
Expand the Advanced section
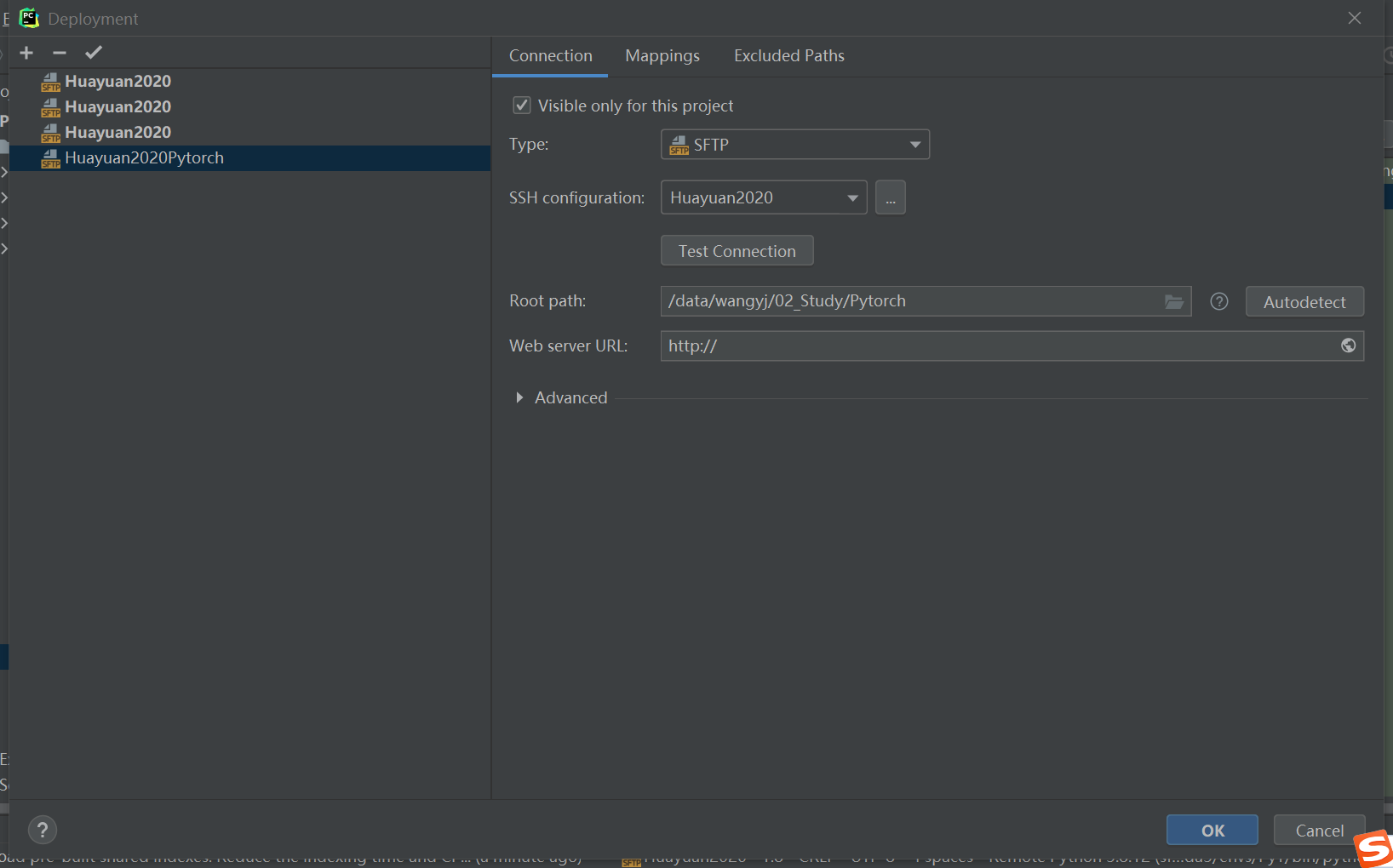point(519,398)
